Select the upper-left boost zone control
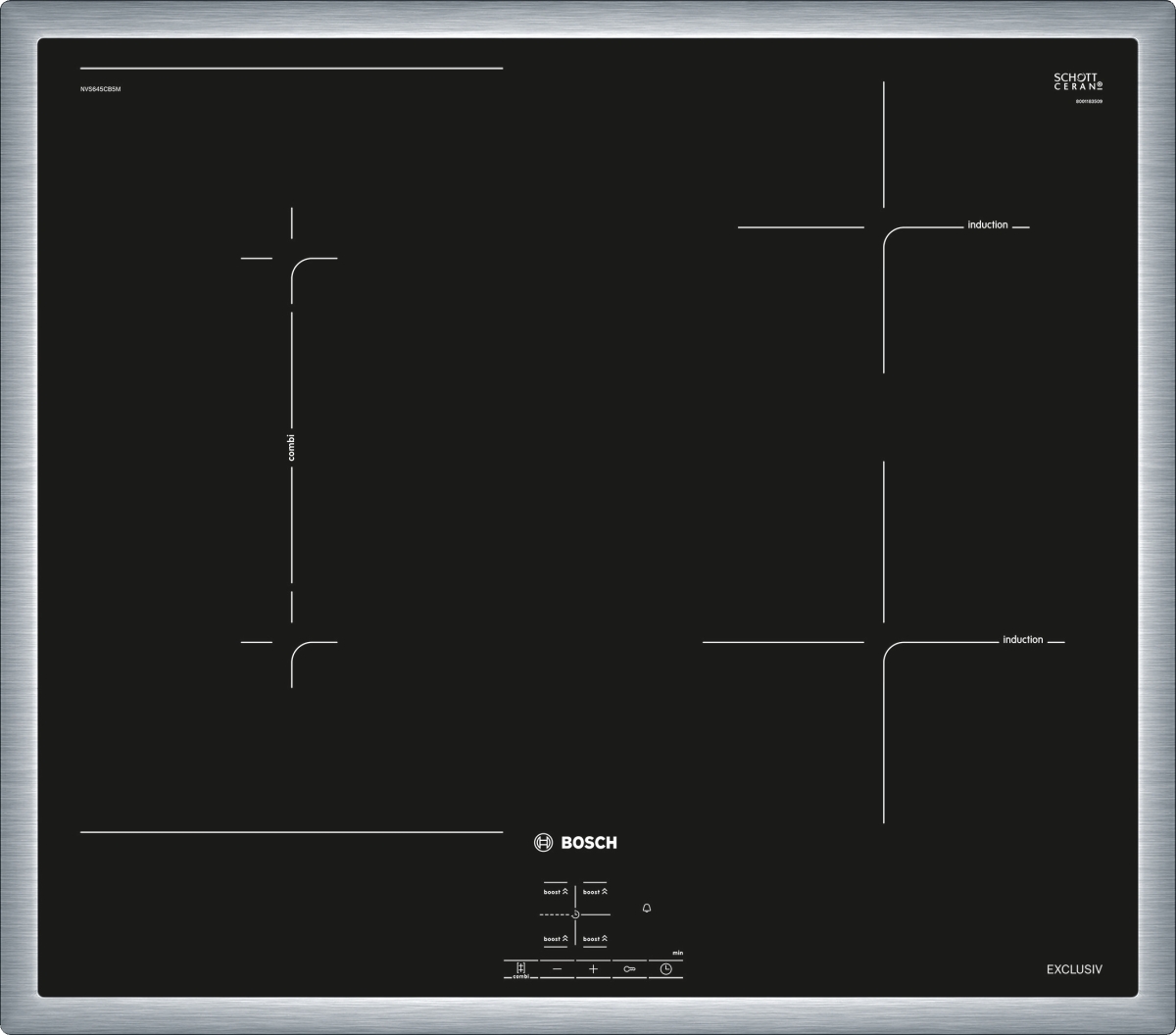The image size is (1176, 1035). (x=556, y=892)
